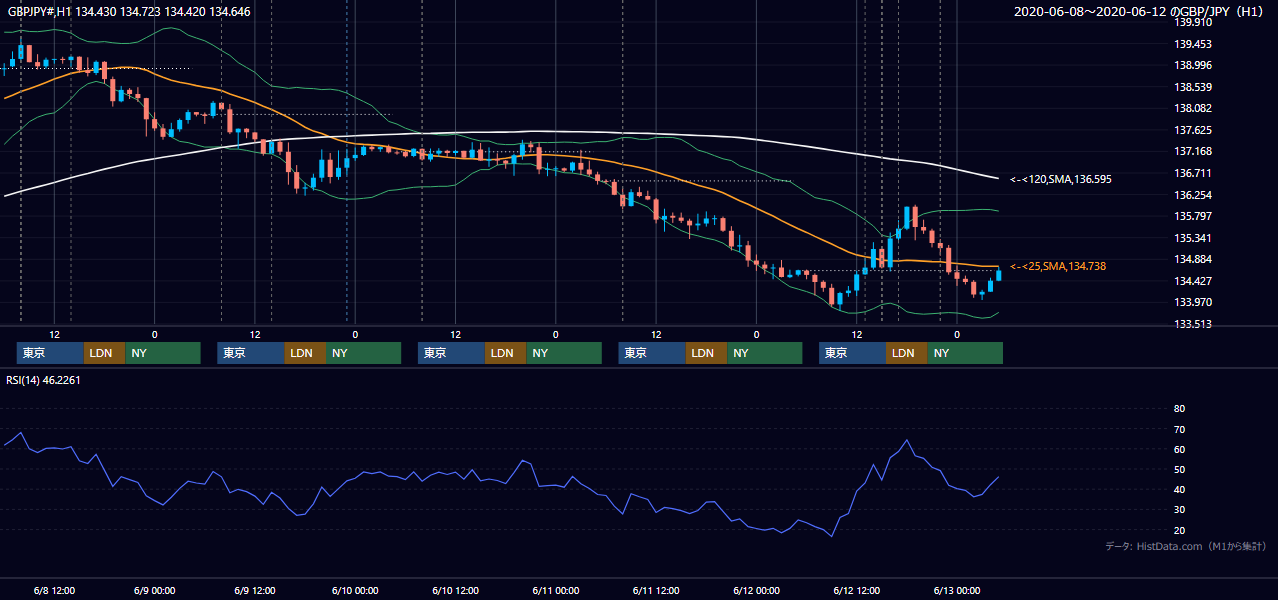
Task: Select the 東京 session box for 6/9
Action: [251, 353]
